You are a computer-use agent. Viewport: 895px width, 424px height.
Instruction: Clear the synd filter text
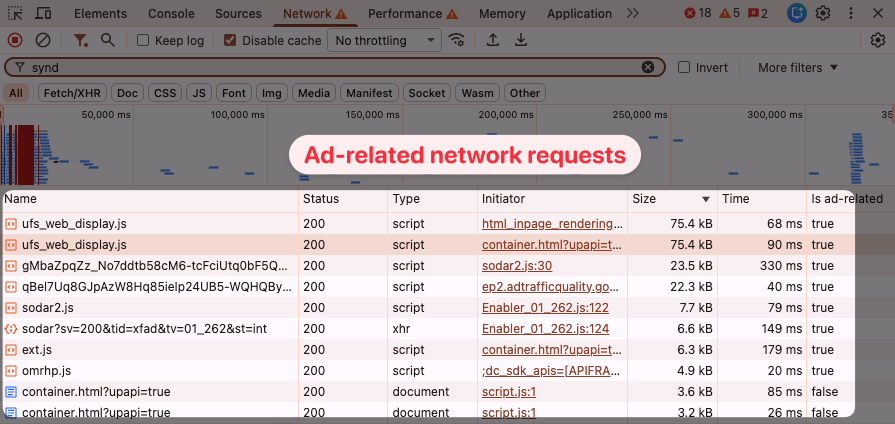pyautogui.click(x=648, y=67)
